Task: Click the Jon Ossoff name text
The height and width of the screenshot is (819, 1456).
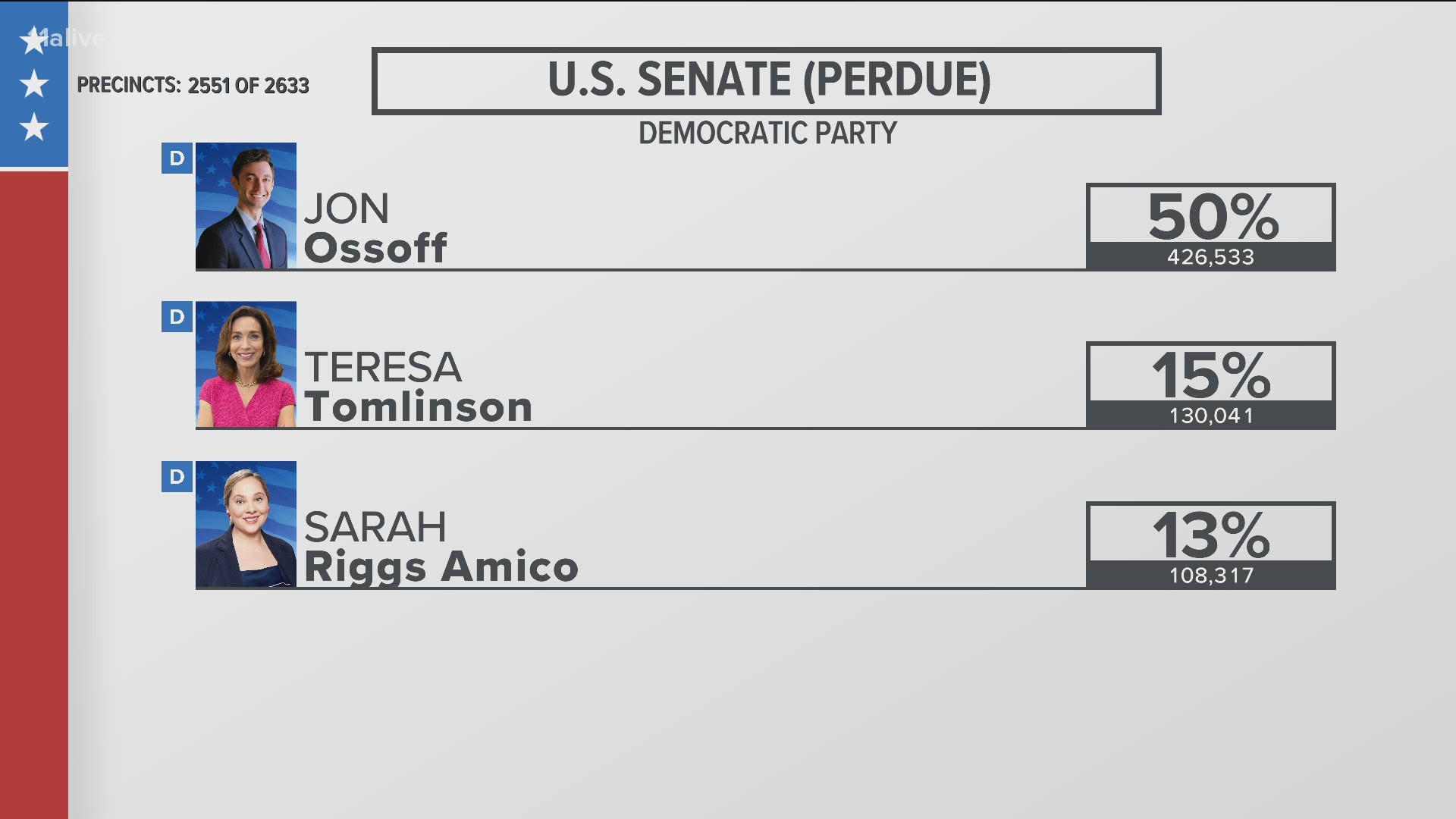Action: [x=375, y=228]
